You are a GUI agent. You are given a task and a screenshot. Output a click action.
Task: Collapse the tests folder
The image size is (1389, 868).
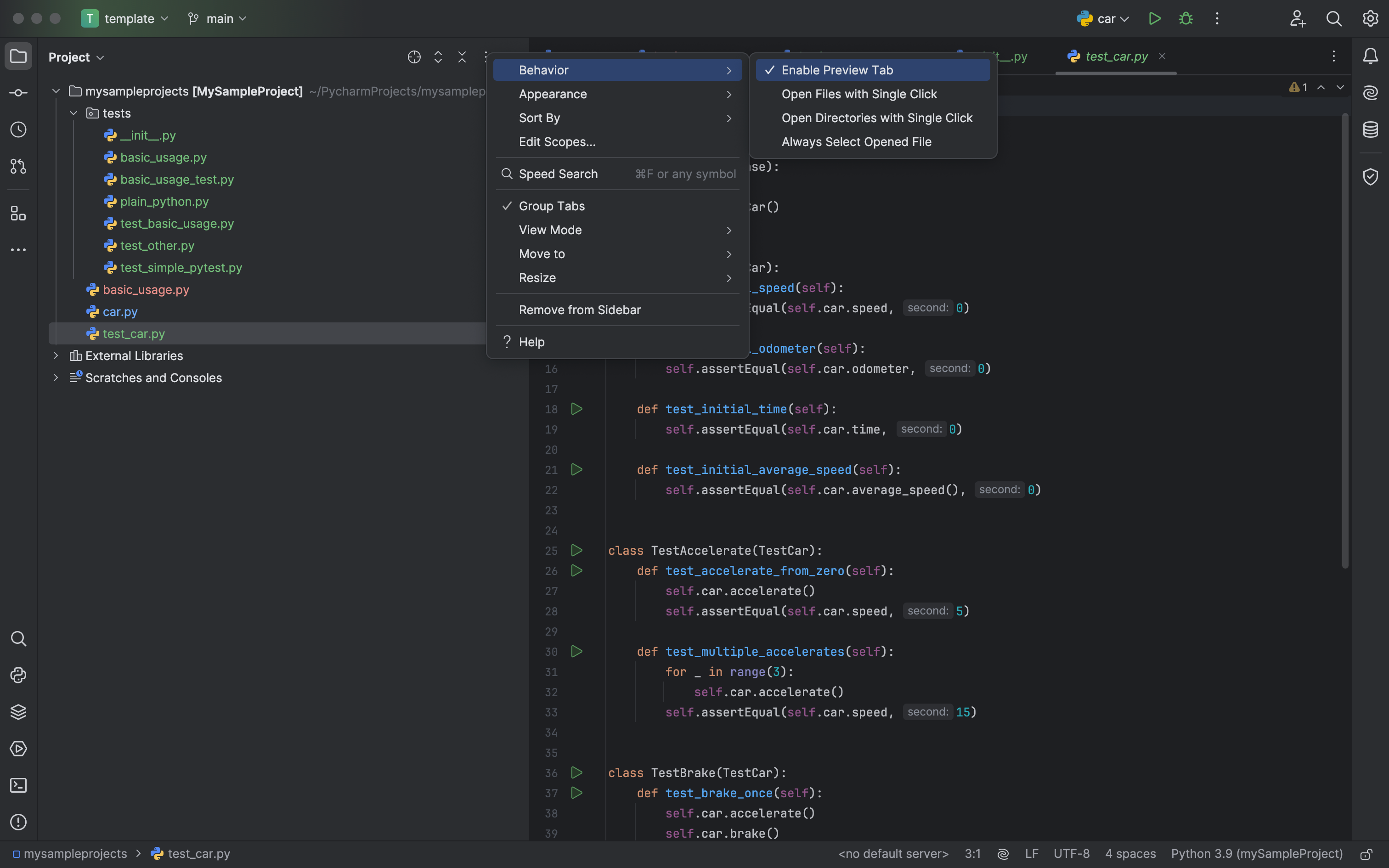coord(73,113)
